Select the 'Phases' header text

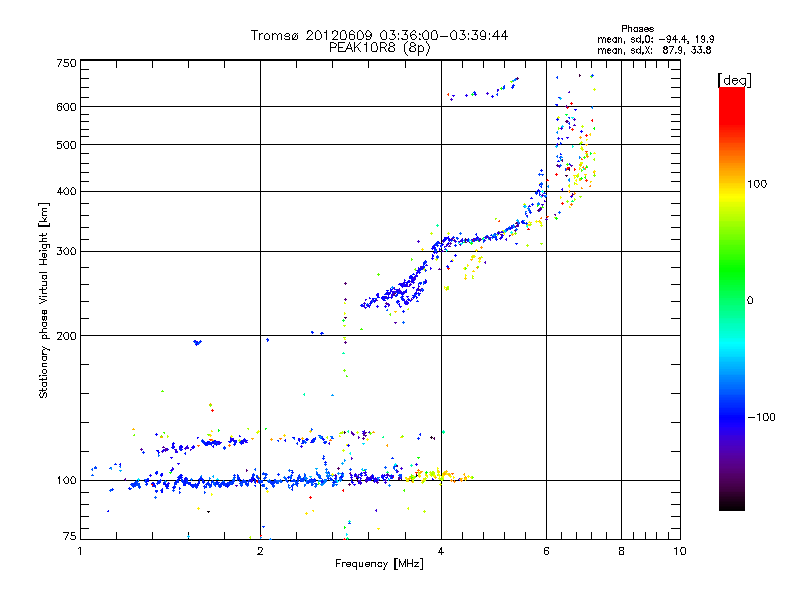point(638,29)
